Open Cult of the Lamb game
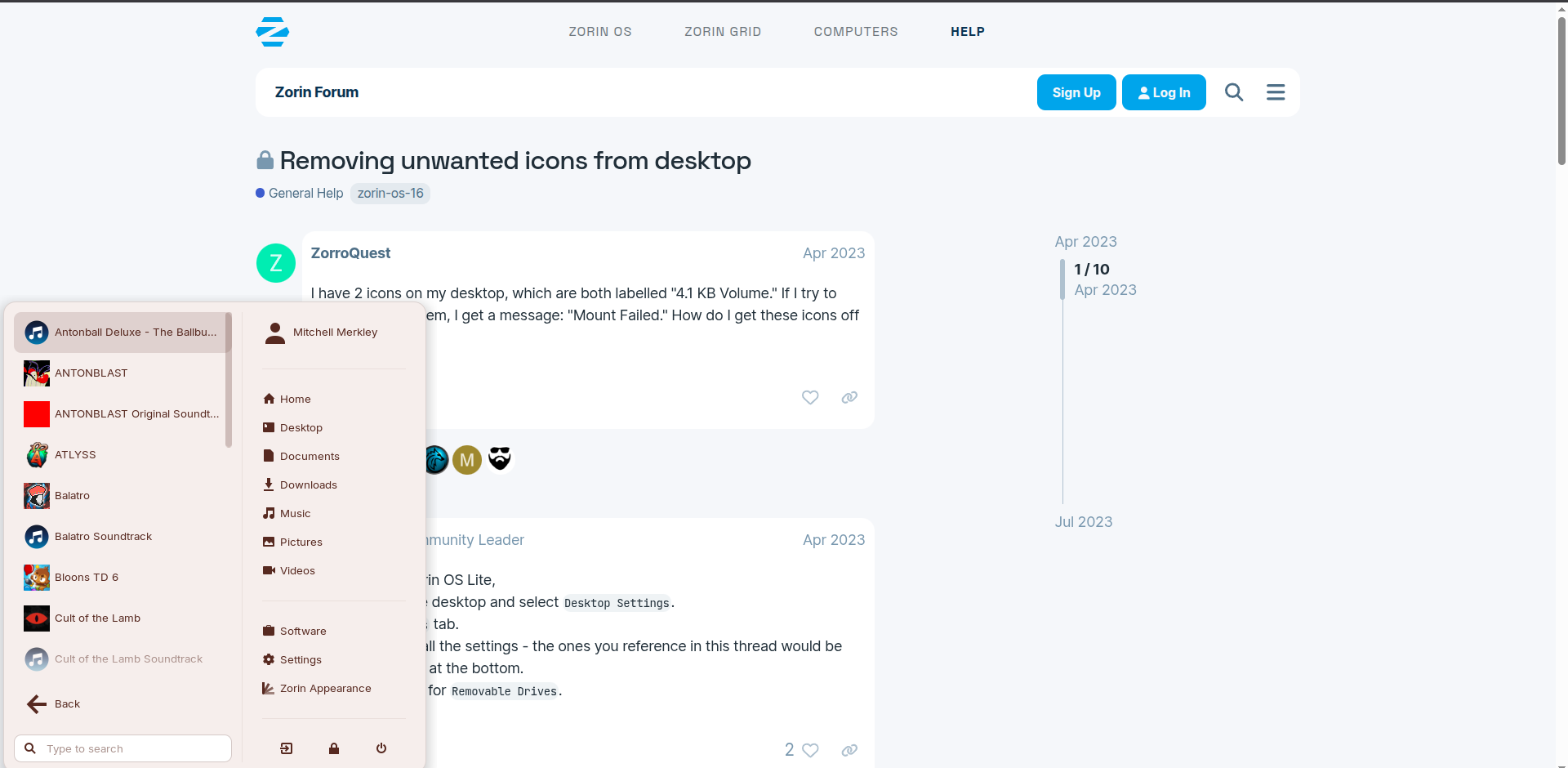 click(x=97, y=618)
